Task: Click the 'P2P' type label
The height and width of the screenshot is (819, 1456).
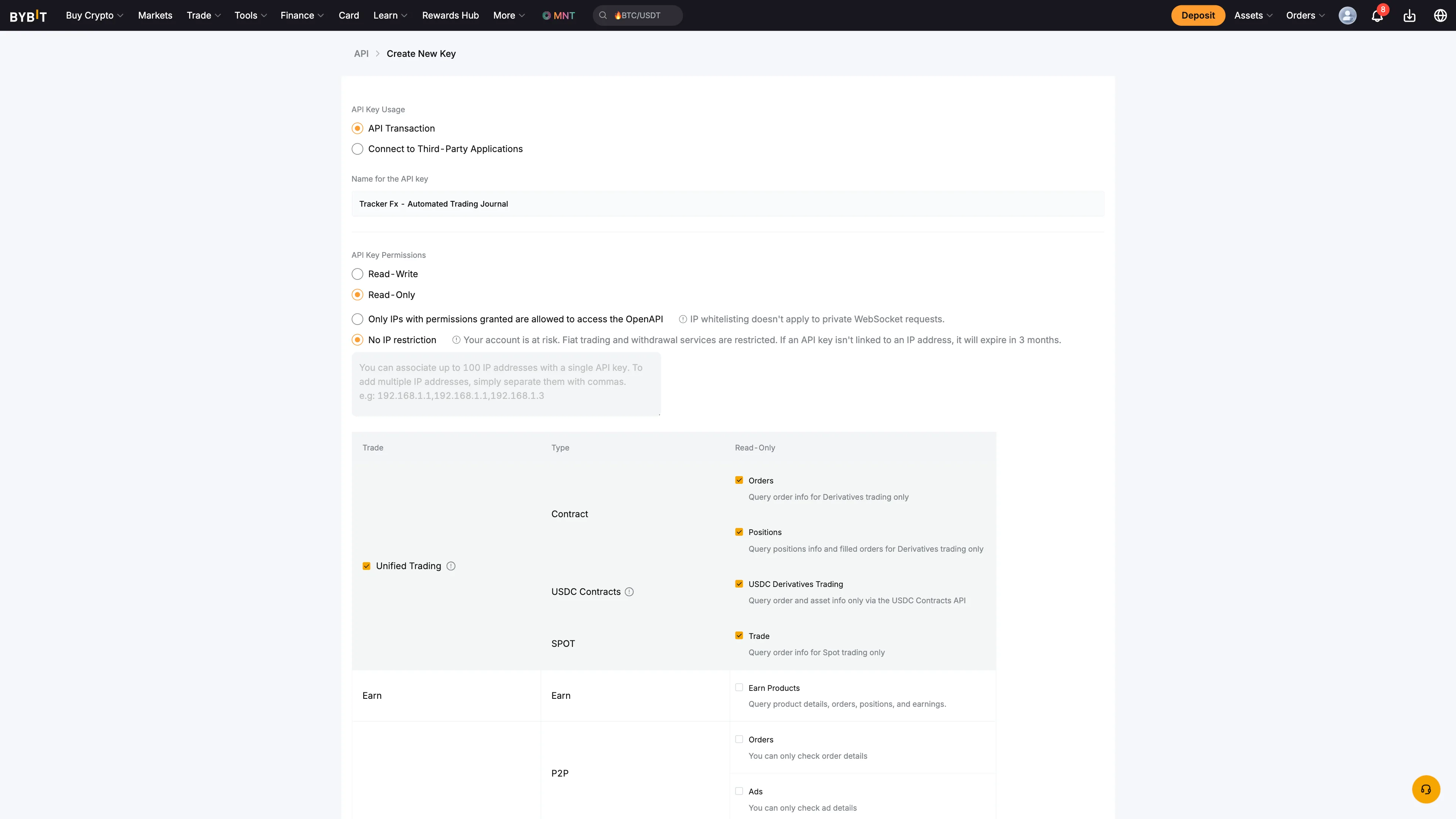Action: coord(560,773)
